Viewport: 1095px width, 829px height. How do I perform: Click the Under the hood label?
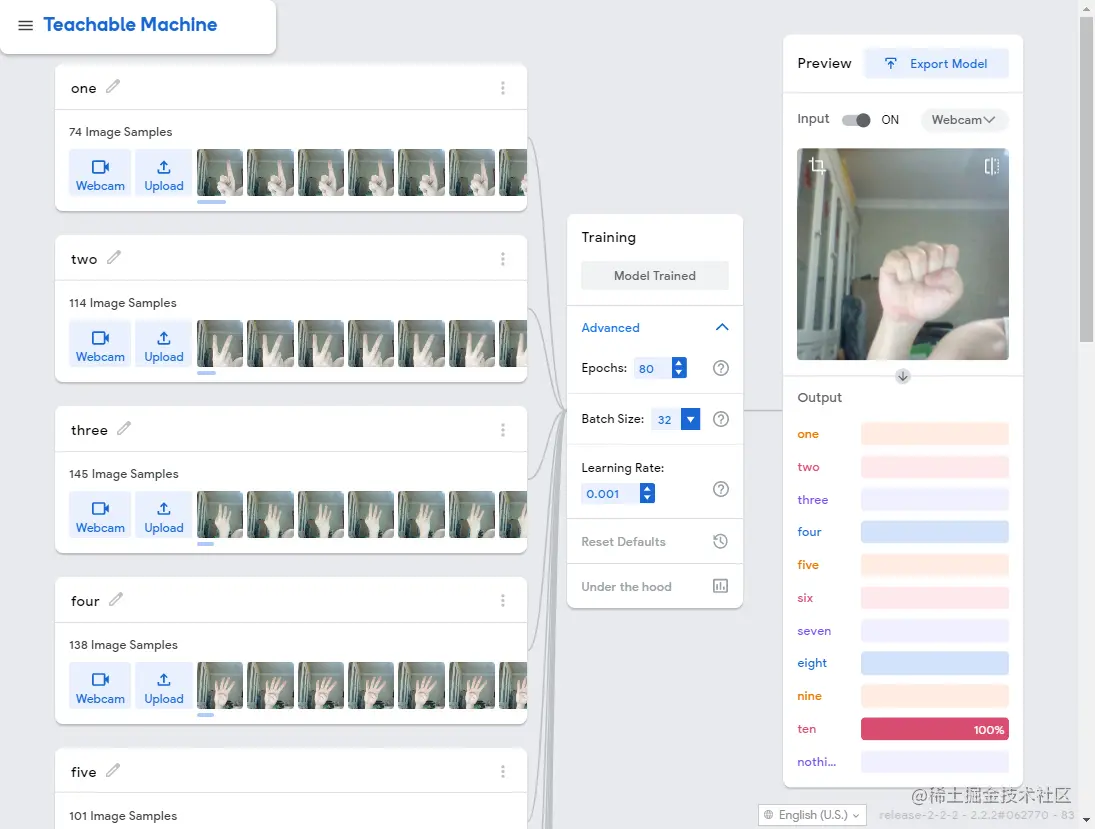pos(626,587)
